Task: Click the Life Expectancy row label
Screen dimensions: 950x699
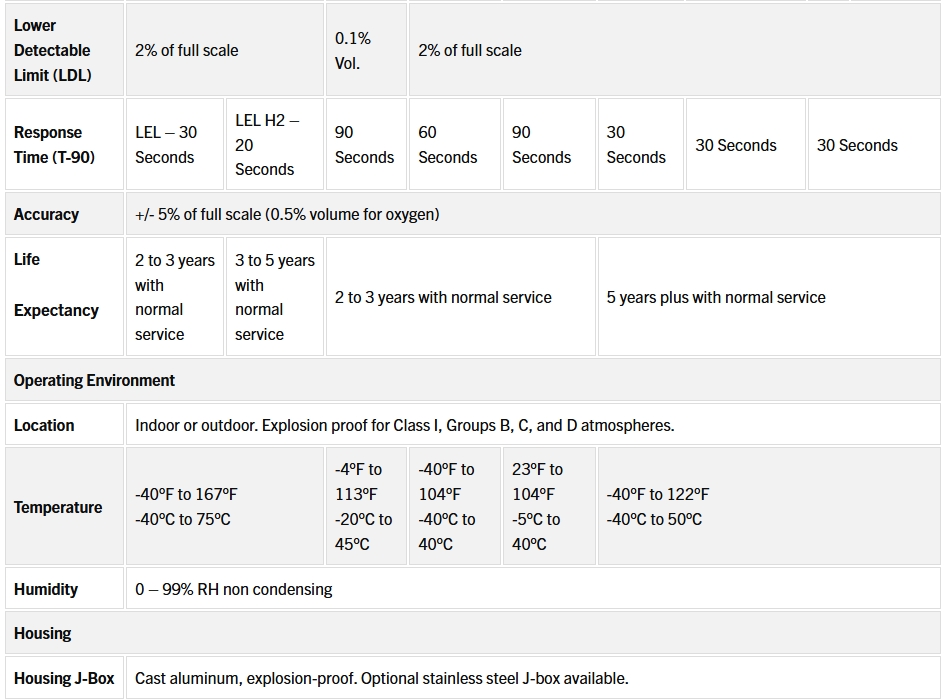Action: tap(56, 285)
